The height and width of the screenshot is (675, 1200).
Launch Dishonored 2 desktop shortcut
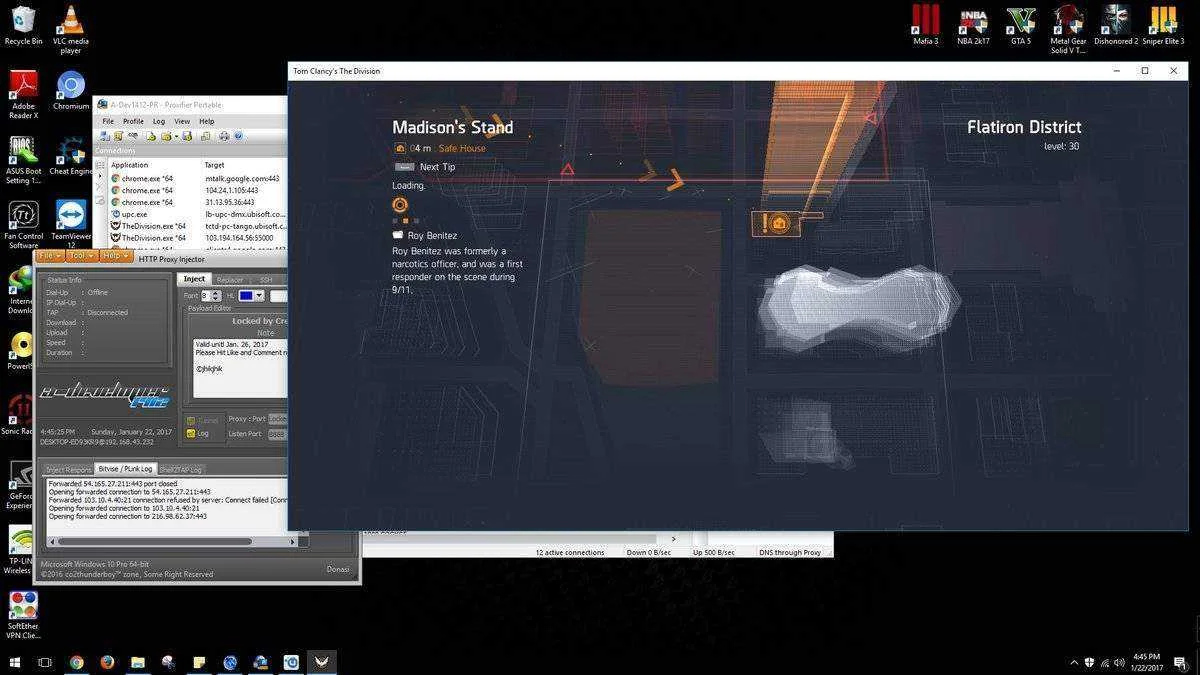tap(1115, 25)
